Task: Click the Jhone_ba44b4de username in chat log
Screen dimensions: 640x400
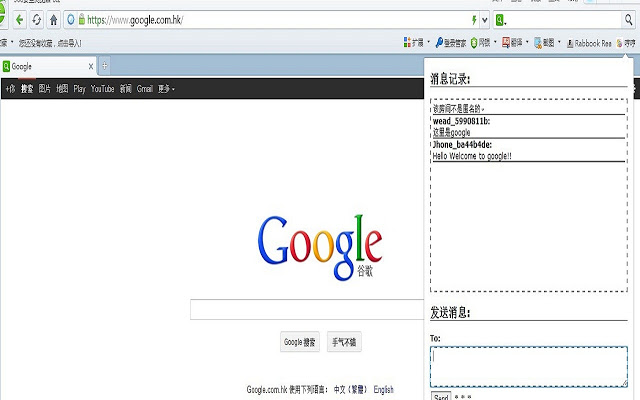Action: [462, 144]
